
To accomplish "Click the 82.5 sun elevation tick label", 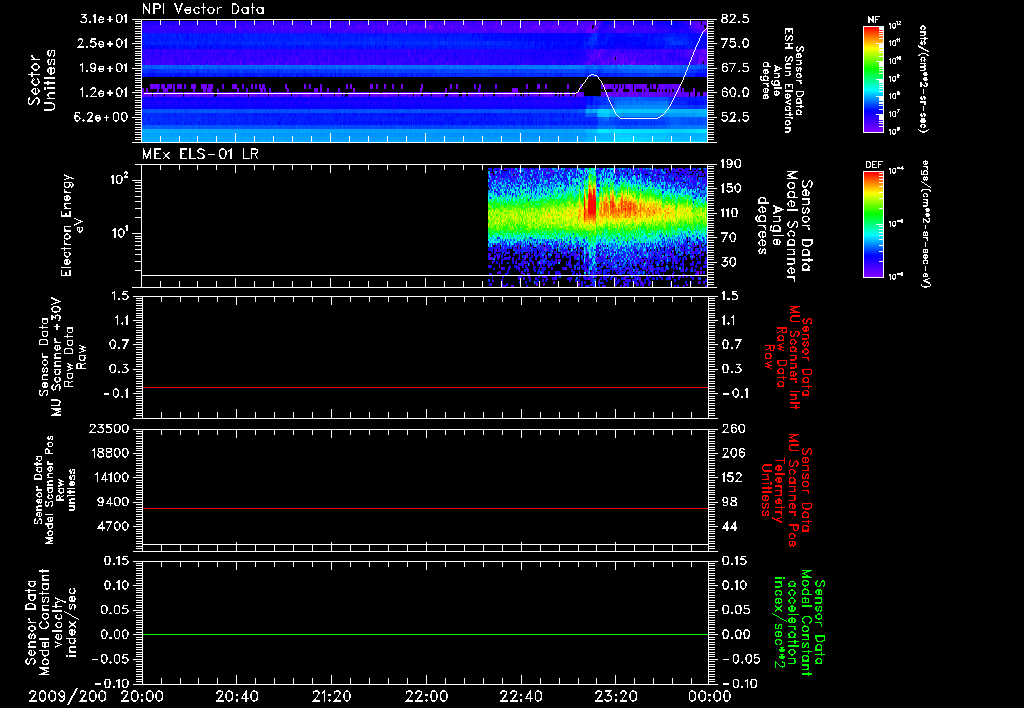I will coord(735,18).
